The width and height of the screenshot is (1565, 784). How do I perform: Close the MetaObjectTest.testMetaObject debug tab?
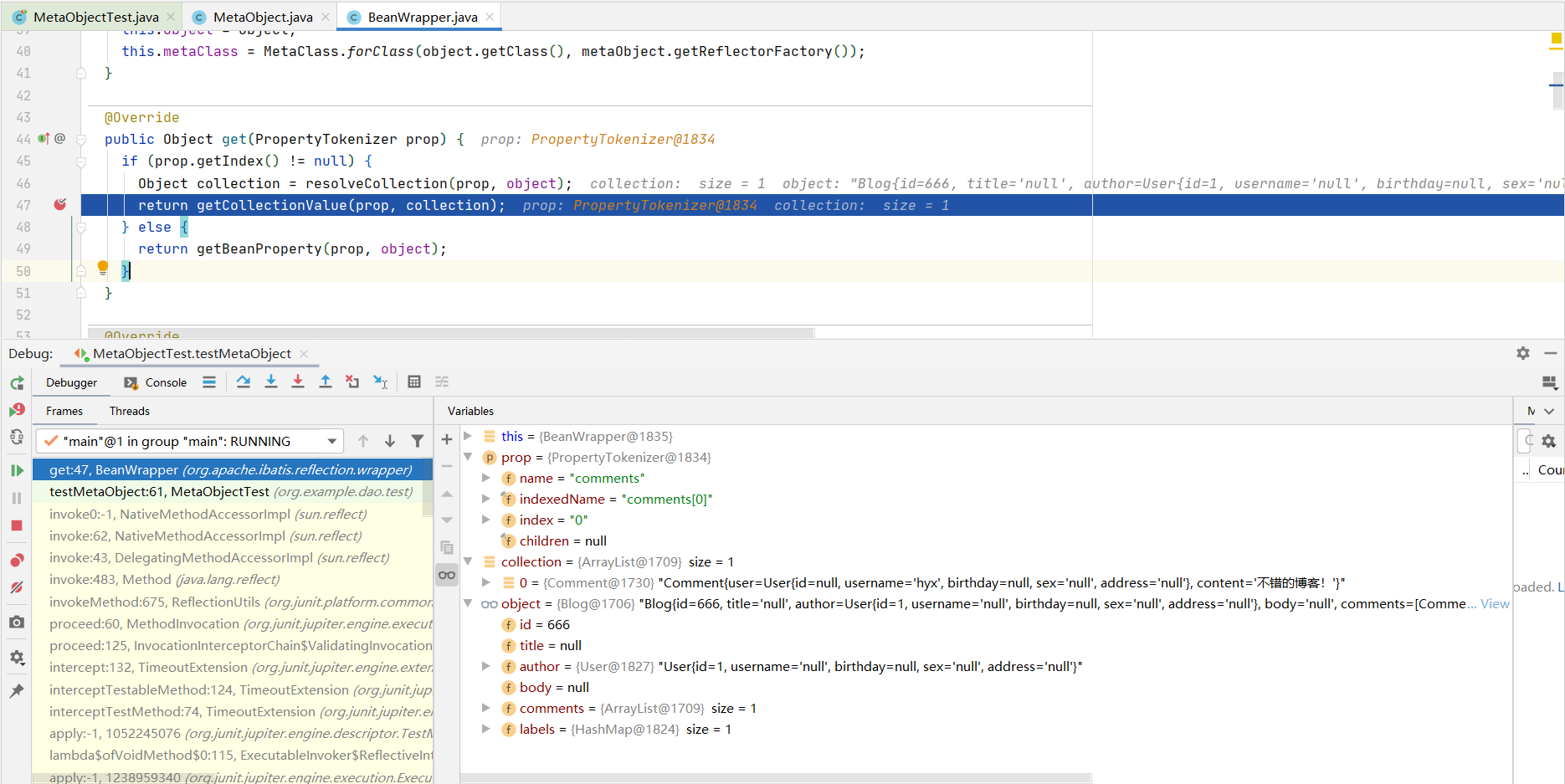click(305, 354)
